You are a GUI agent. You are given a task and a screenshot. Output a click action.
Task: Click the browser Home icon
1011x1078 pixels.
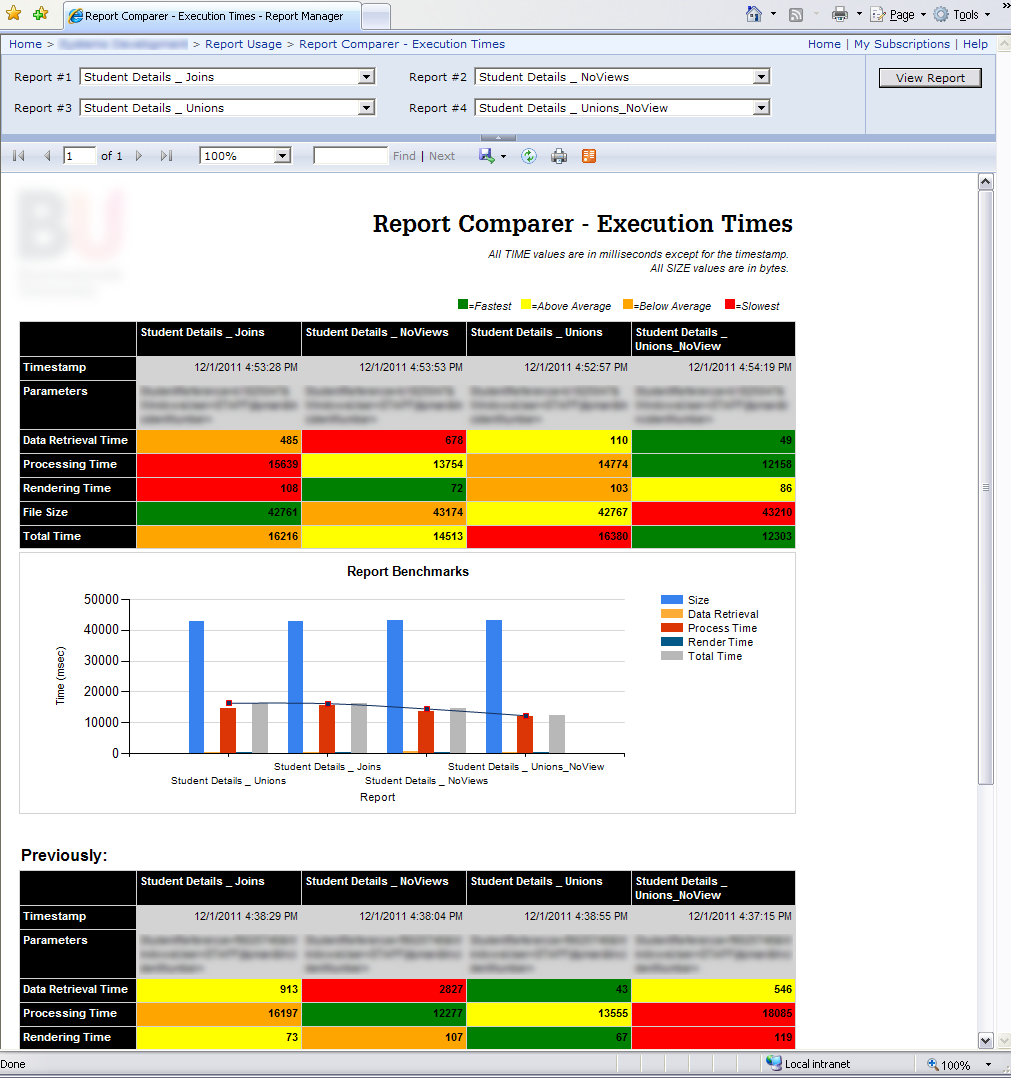pyautogui.click(x=754, y=14)
